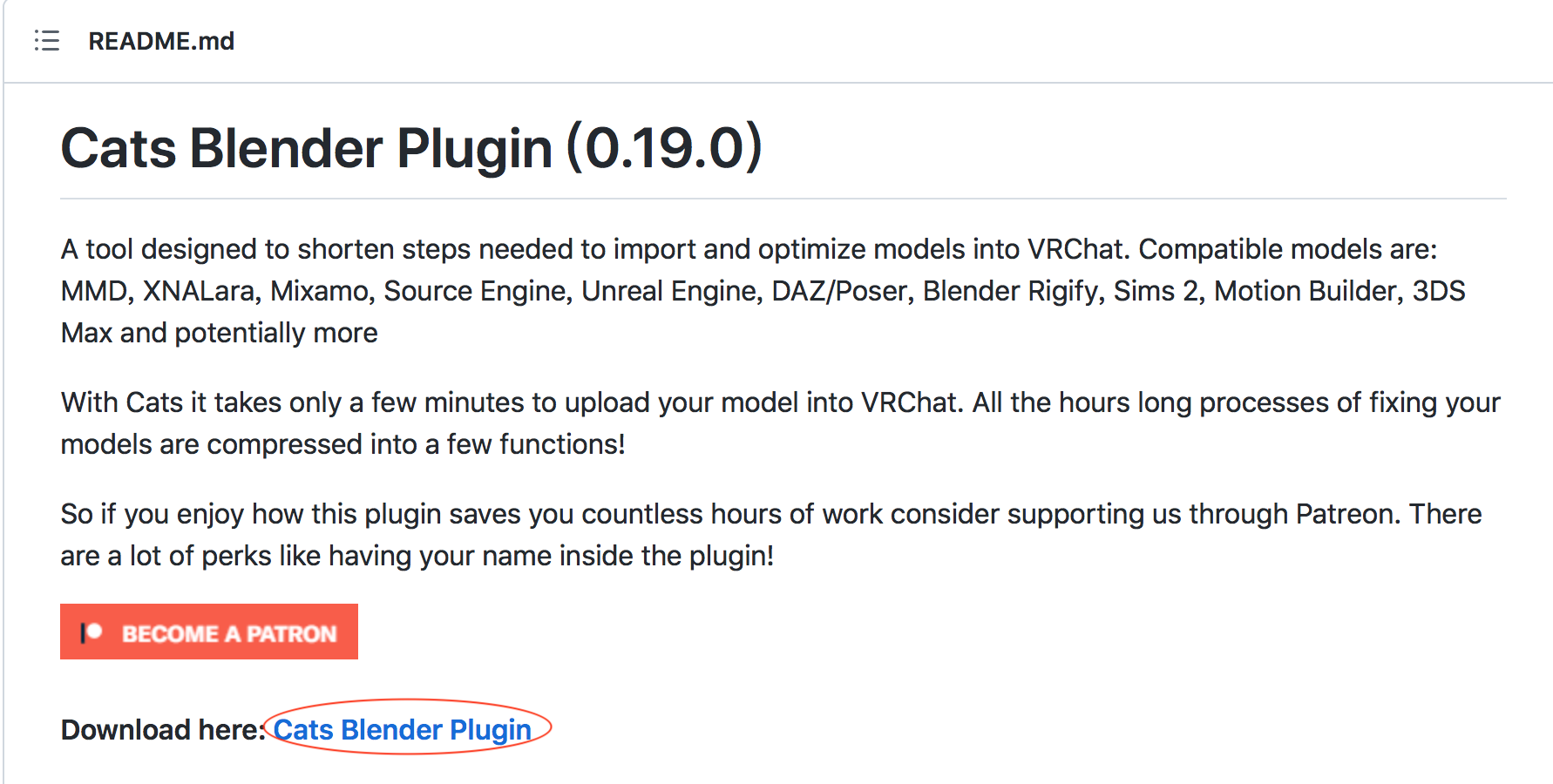Click the version number (0.19.0) in the heading

click(x=665, y=148)
